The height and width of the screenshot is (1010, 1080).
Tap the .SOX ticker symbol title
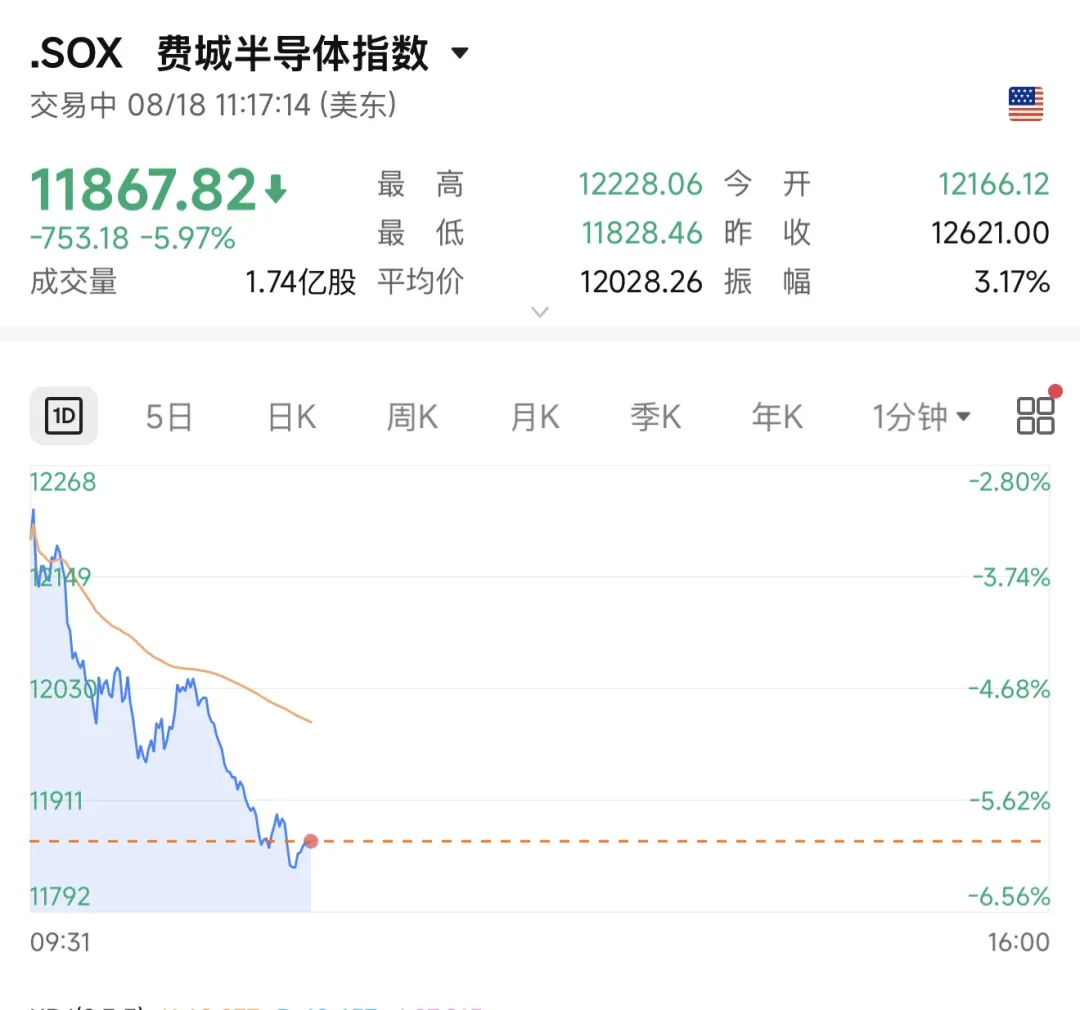pyautogui.click(x=76, y=53)
